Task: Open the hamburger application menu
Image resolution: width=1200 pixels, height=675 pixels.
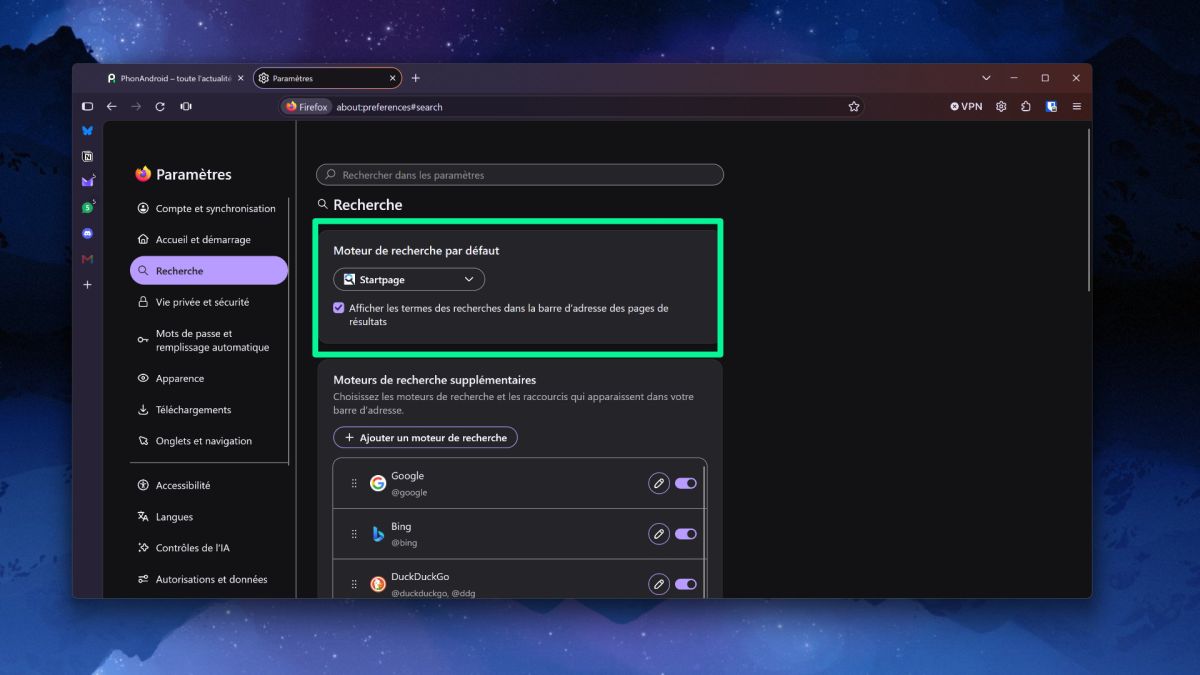Action: click(1077, 106)
